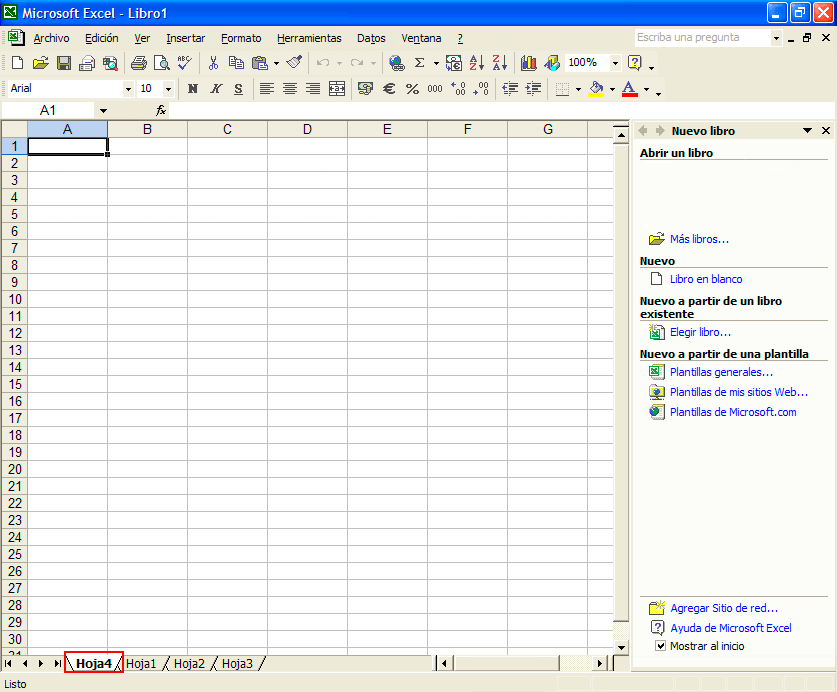The width and height of the screenshot is (837, 692).
Task: Select the Format Painter brush
Action: (294, 63)
